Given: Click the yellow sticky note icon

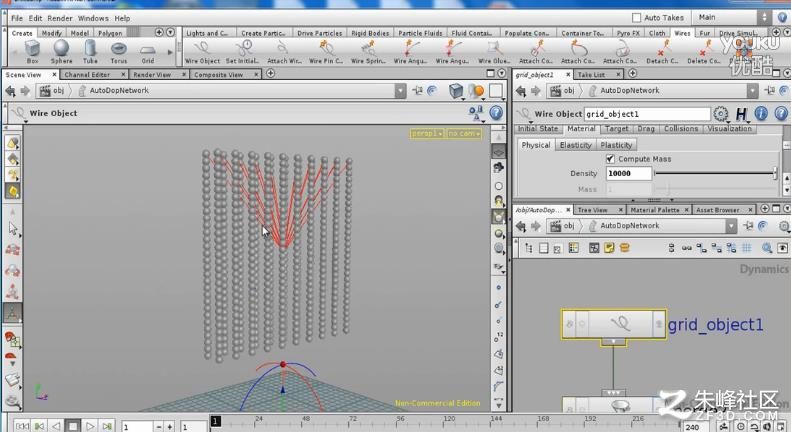Looking at the screenshot, I should click(x=609, y=248).
